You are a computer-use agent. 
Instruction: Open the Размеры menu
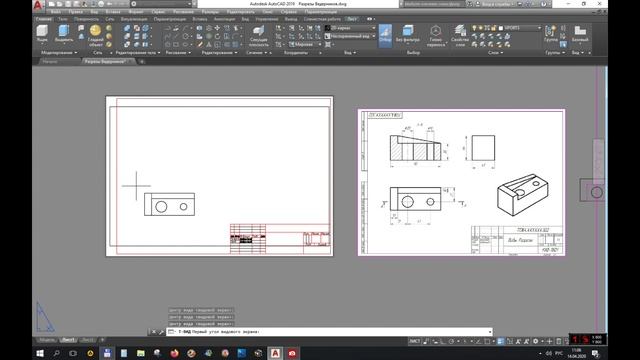click(x=210, y=12)
